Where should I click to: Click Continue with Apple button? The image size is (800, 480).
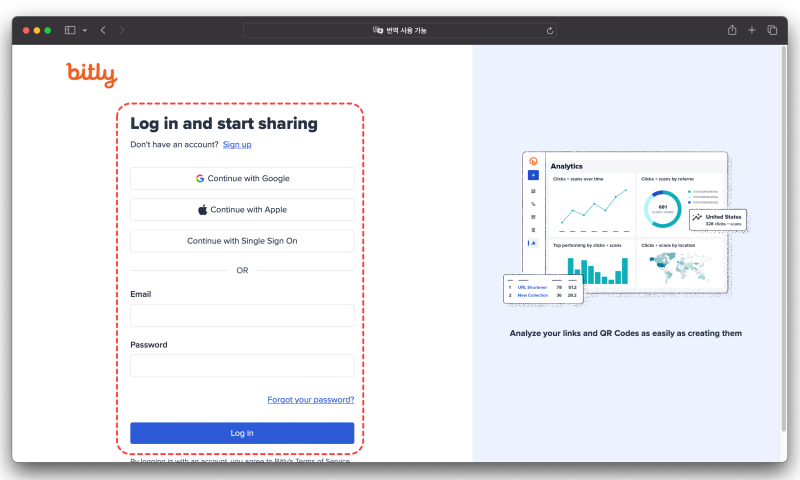(x=242, y=210)
